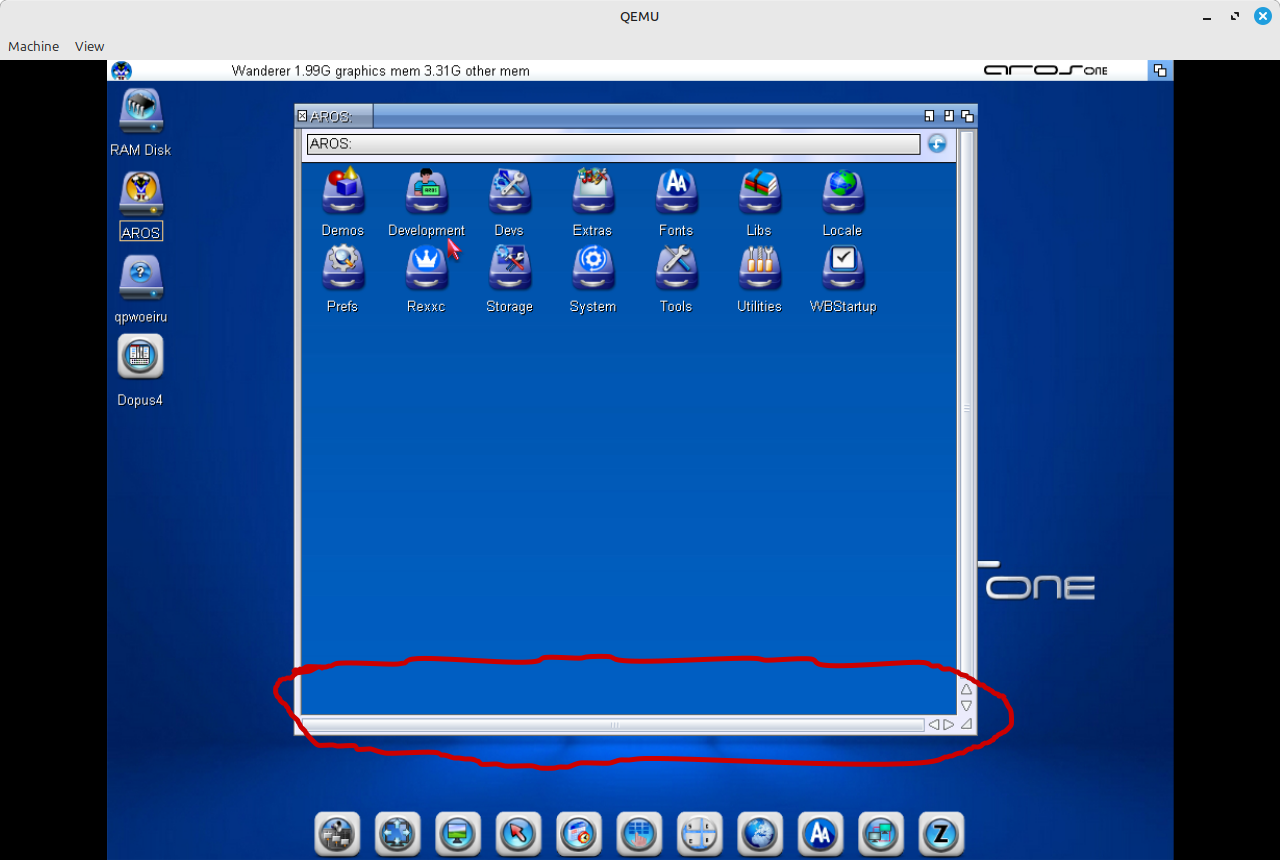Select the System drawer icon

pyautogui.click(x=593, y=268)
